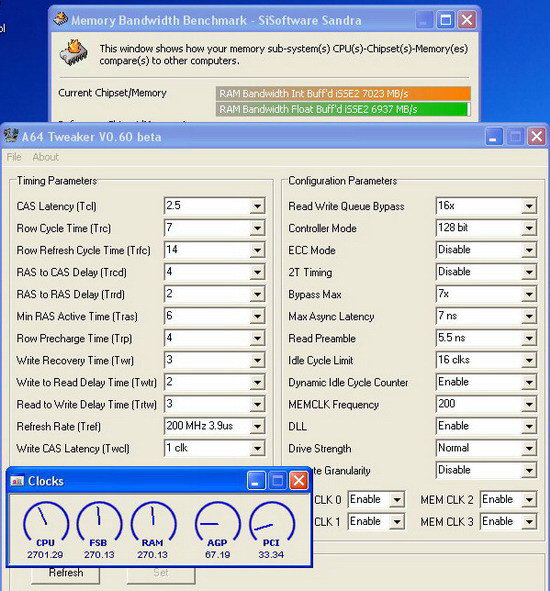Open the Row Cycle Time (Trc) dropdown

coord(257,228)
